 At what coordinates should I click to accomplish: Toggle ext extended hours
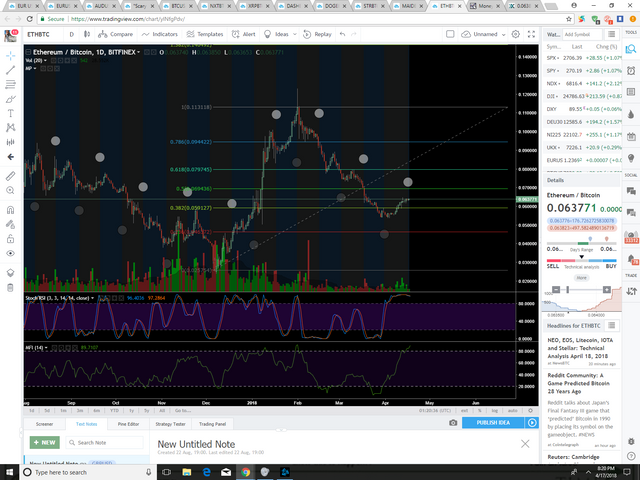coord(464,411)
